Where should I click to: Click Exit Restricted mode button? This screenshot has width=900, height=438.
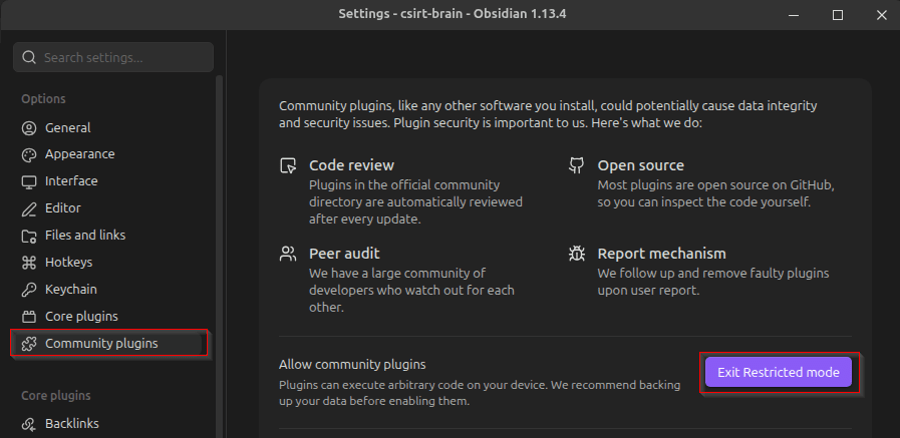click(x=778, y=372)
